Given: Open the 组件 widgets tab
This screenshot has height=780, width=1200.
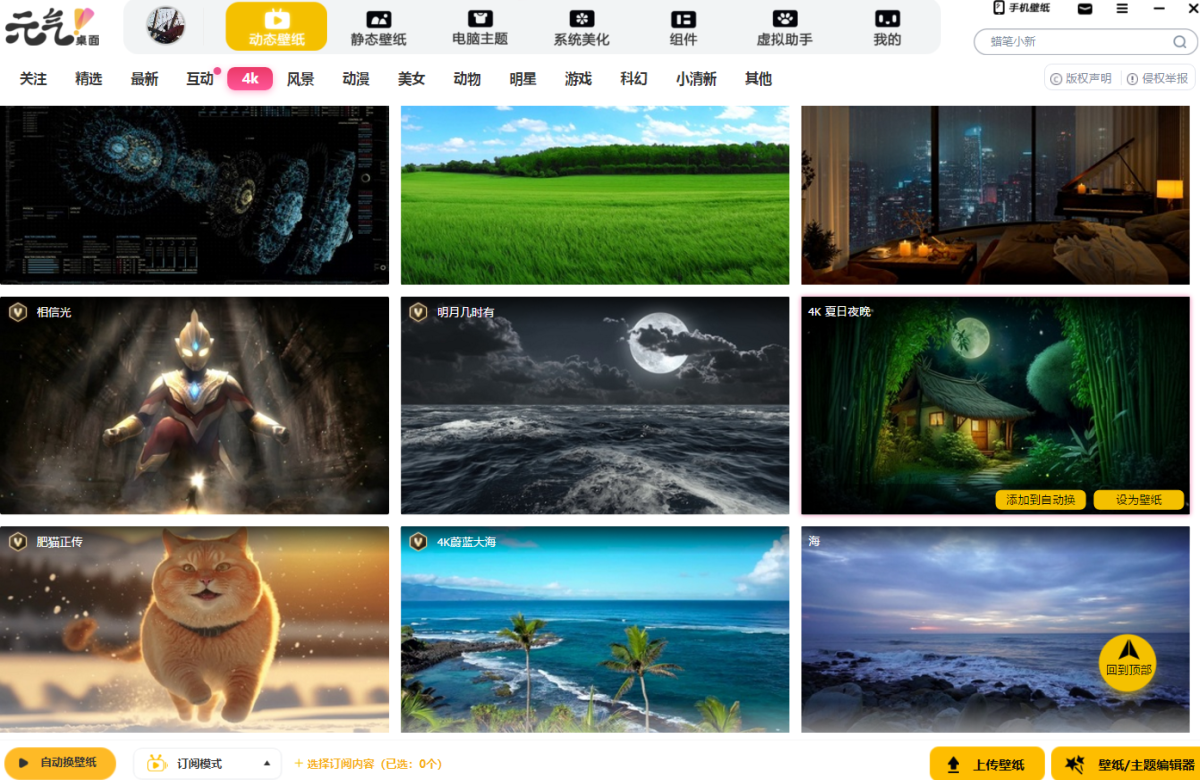Looking at the screenshot, I should (683, 28).
